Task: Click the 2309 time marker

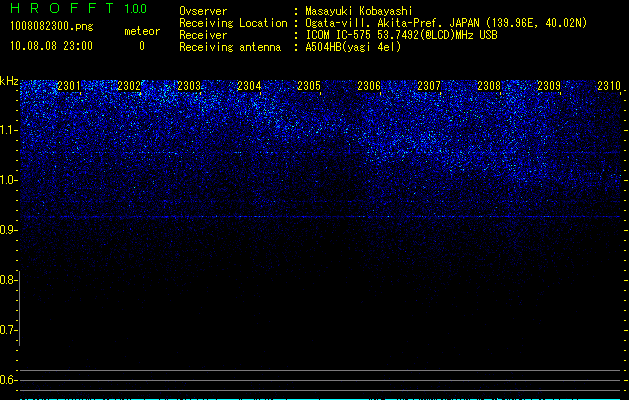Action: pyautogui.click(x=549, y=86)
